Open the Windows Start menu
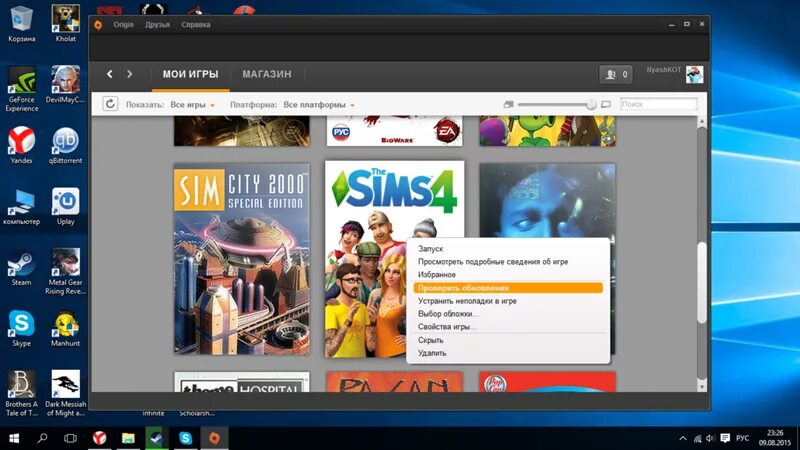800x450 pixels. click(x=14, y=438)
